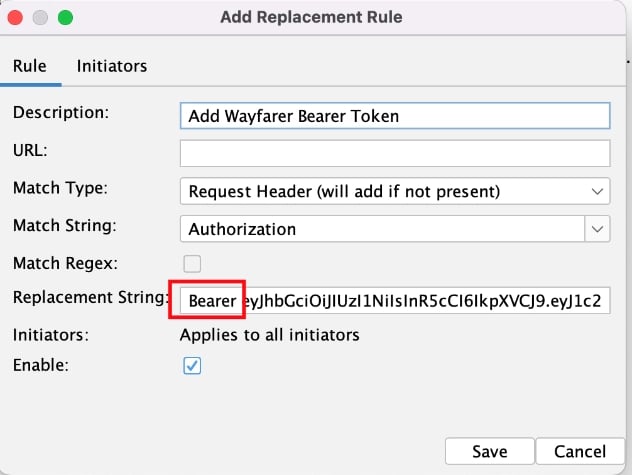The height and width of the screenshot is (475, 632).
Task: Cancel adding the replacement rule
Action: pyautogui.click(x=580, y=451)
